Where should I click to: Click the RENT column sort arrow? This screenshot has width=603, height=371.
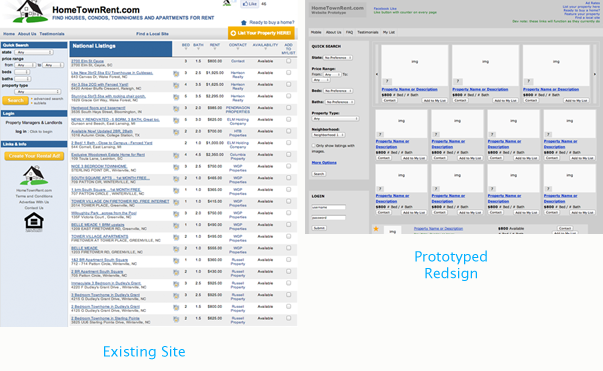point(215,49)
